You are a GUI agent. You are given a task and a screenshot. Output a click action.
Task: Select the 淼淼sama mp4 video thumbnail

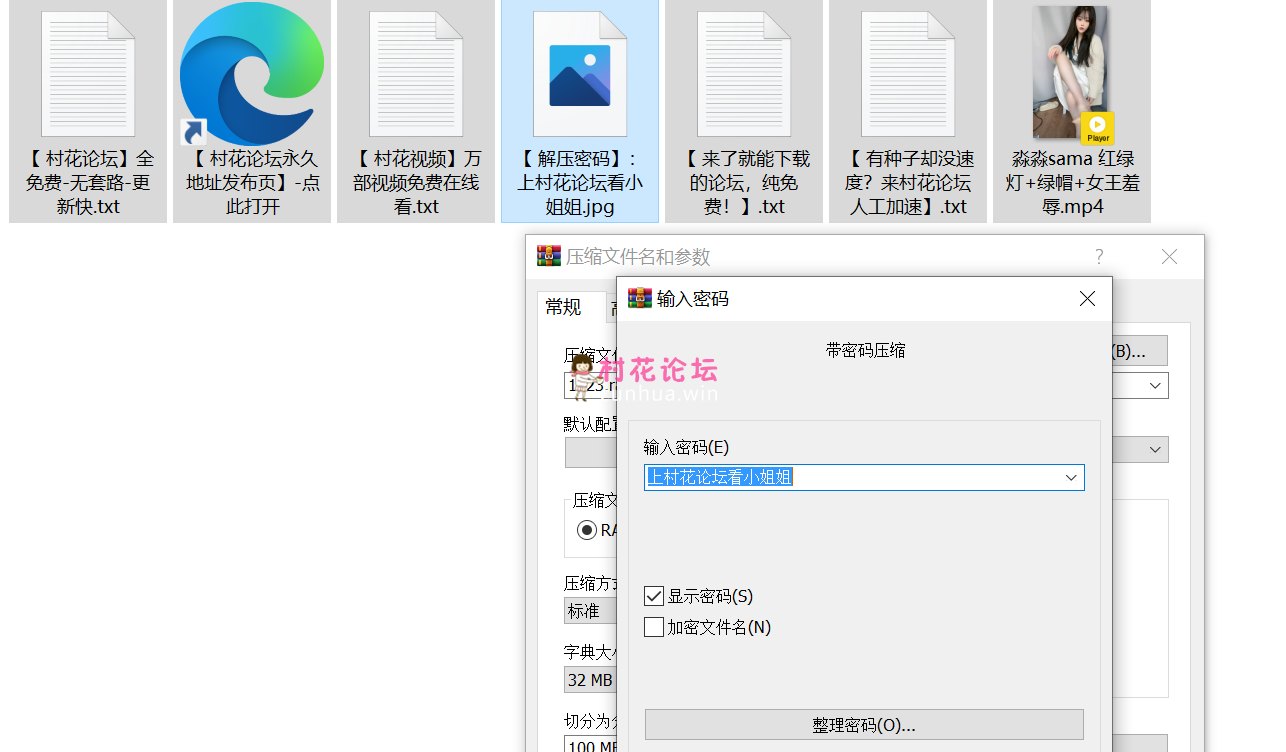(1072, 74)
